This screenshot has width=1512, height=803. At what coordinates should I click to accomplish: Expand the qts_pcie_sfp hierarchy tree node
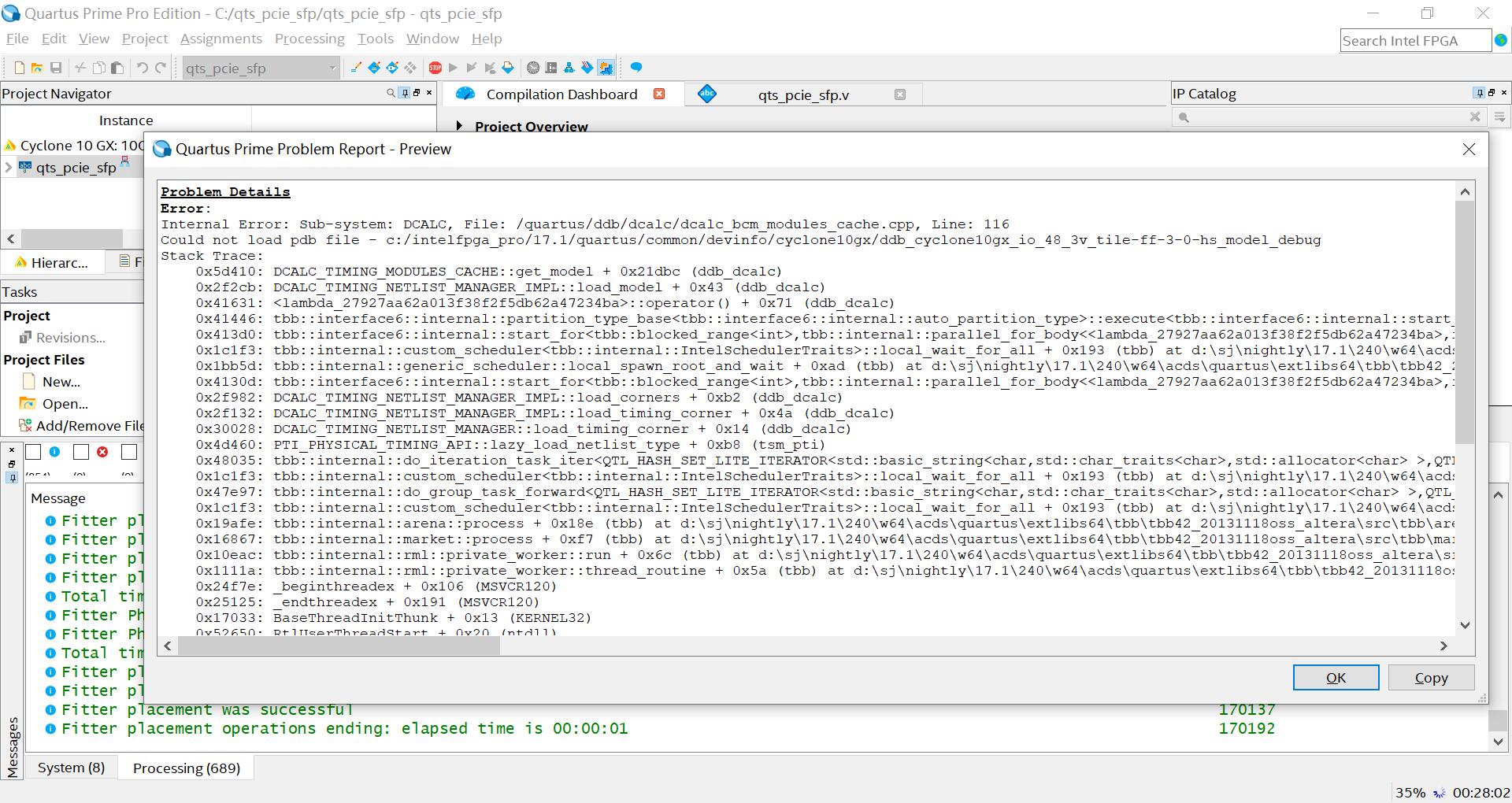pos(9,167)
